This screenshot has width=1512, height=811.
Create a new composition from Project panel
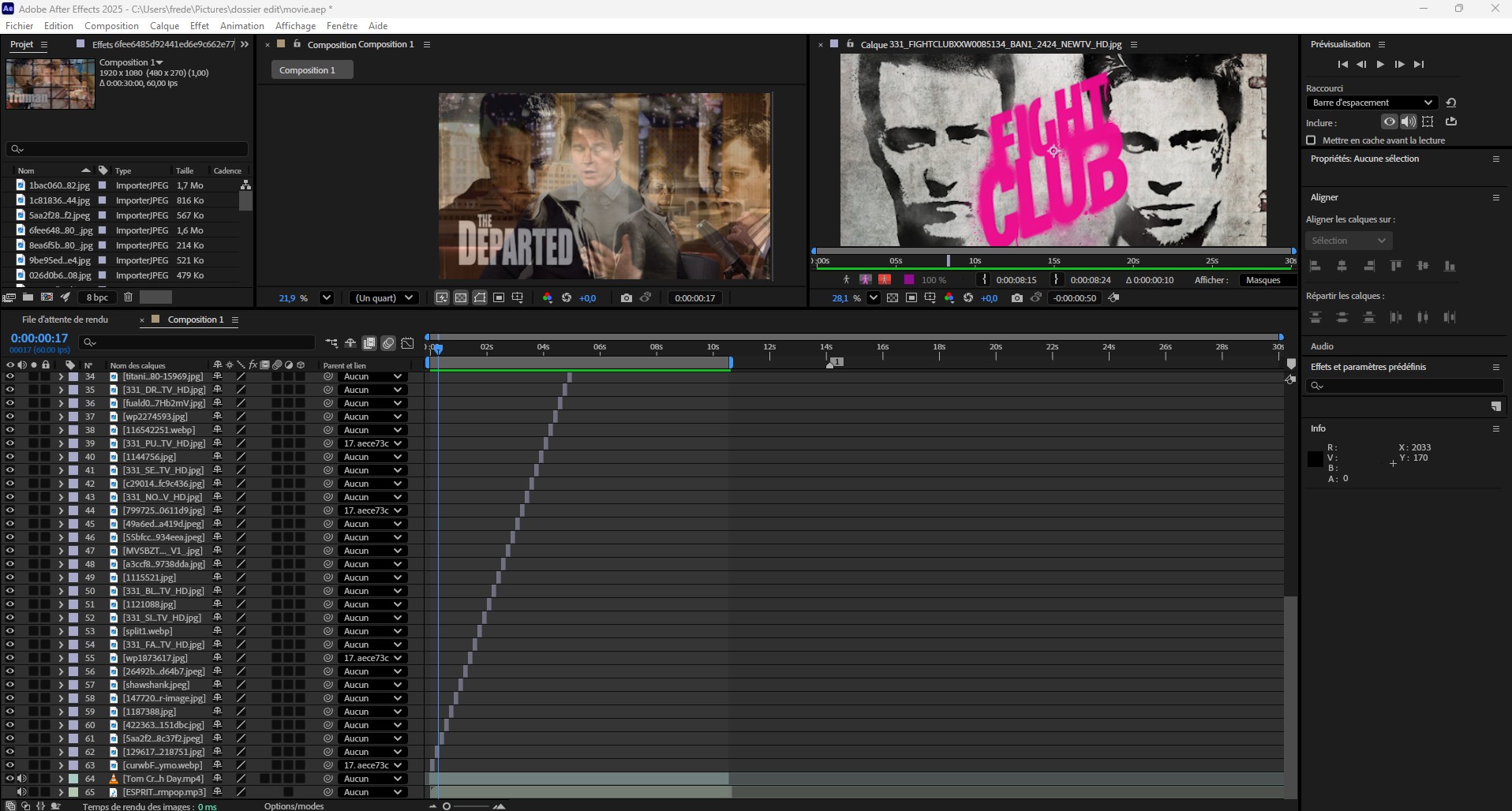point(47,297)
